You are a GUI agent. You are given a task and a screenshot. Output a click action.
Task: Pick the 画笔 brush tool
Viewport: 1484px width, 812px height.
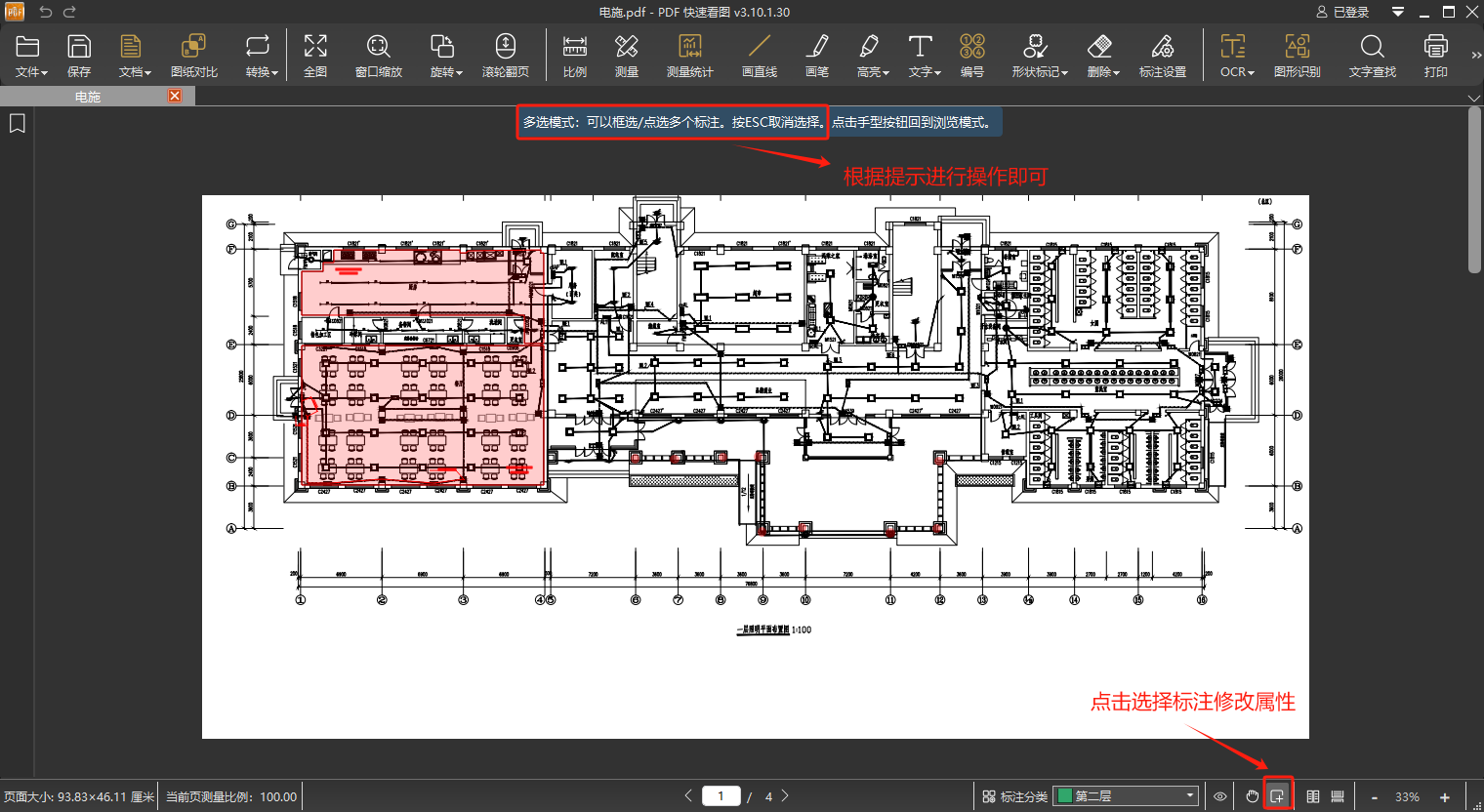tap(817, 56)
